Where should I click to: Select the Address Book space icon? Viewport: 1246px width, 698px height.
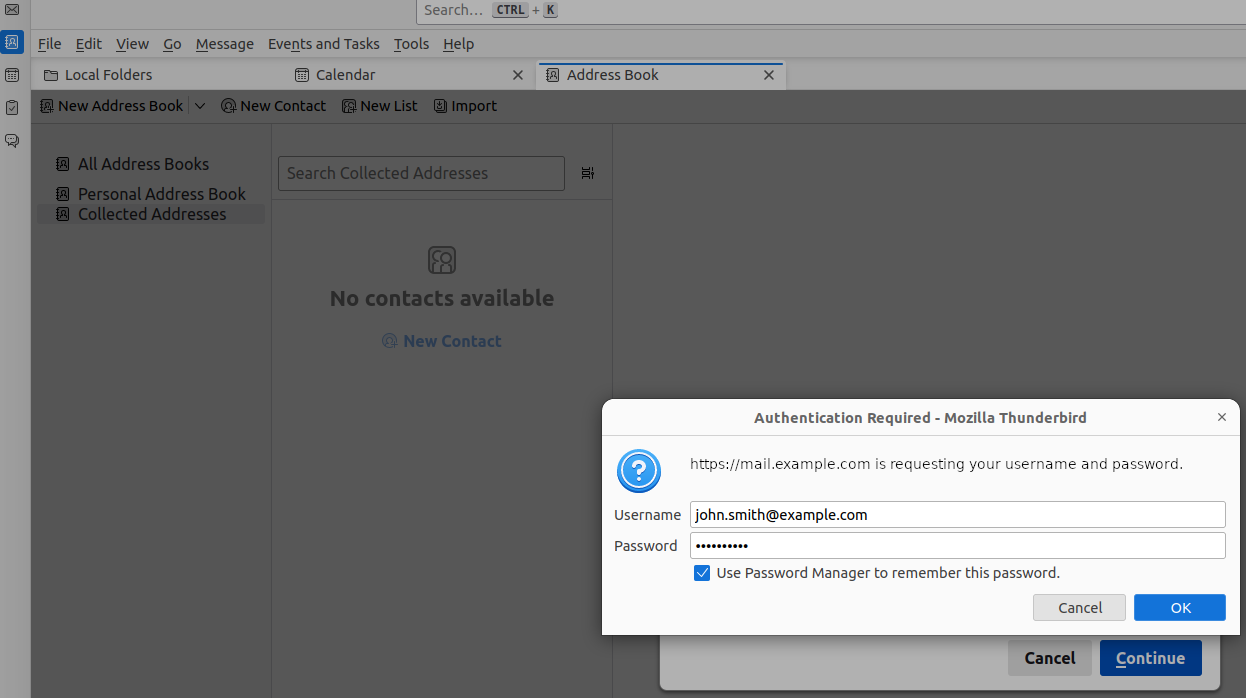[x=12, y=42]
